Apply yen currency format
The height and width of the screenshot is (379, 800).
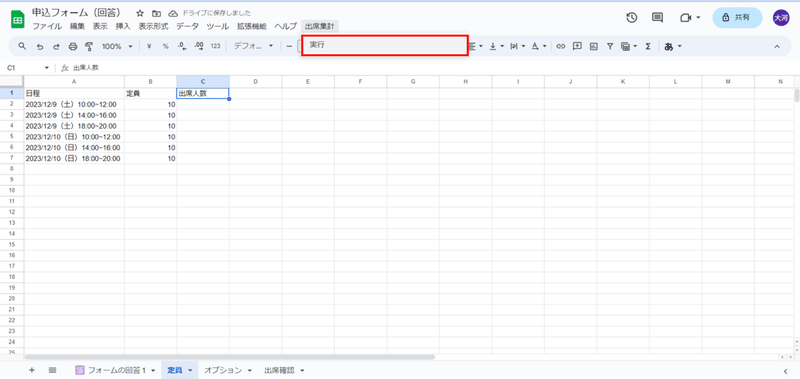point(149,46)
